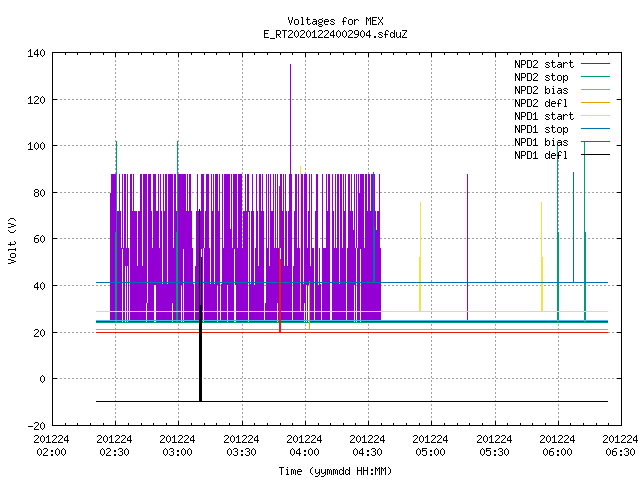
Task: Click the X-axis label 'Time (yymmdd HH:MM)'
Action: point(335,471)
